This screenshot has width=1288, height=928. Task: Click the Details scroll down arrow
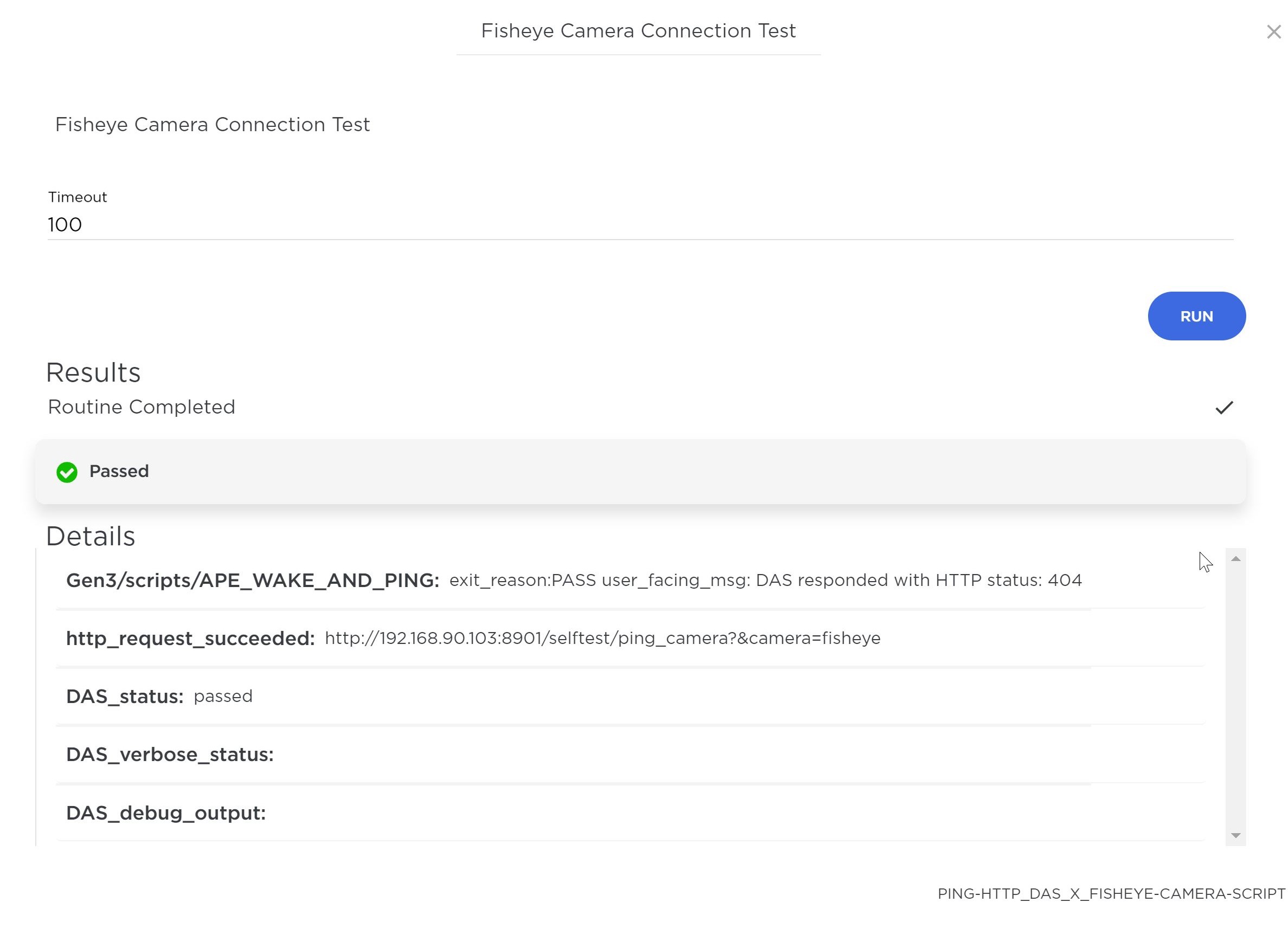click(x=1235, y=835)
